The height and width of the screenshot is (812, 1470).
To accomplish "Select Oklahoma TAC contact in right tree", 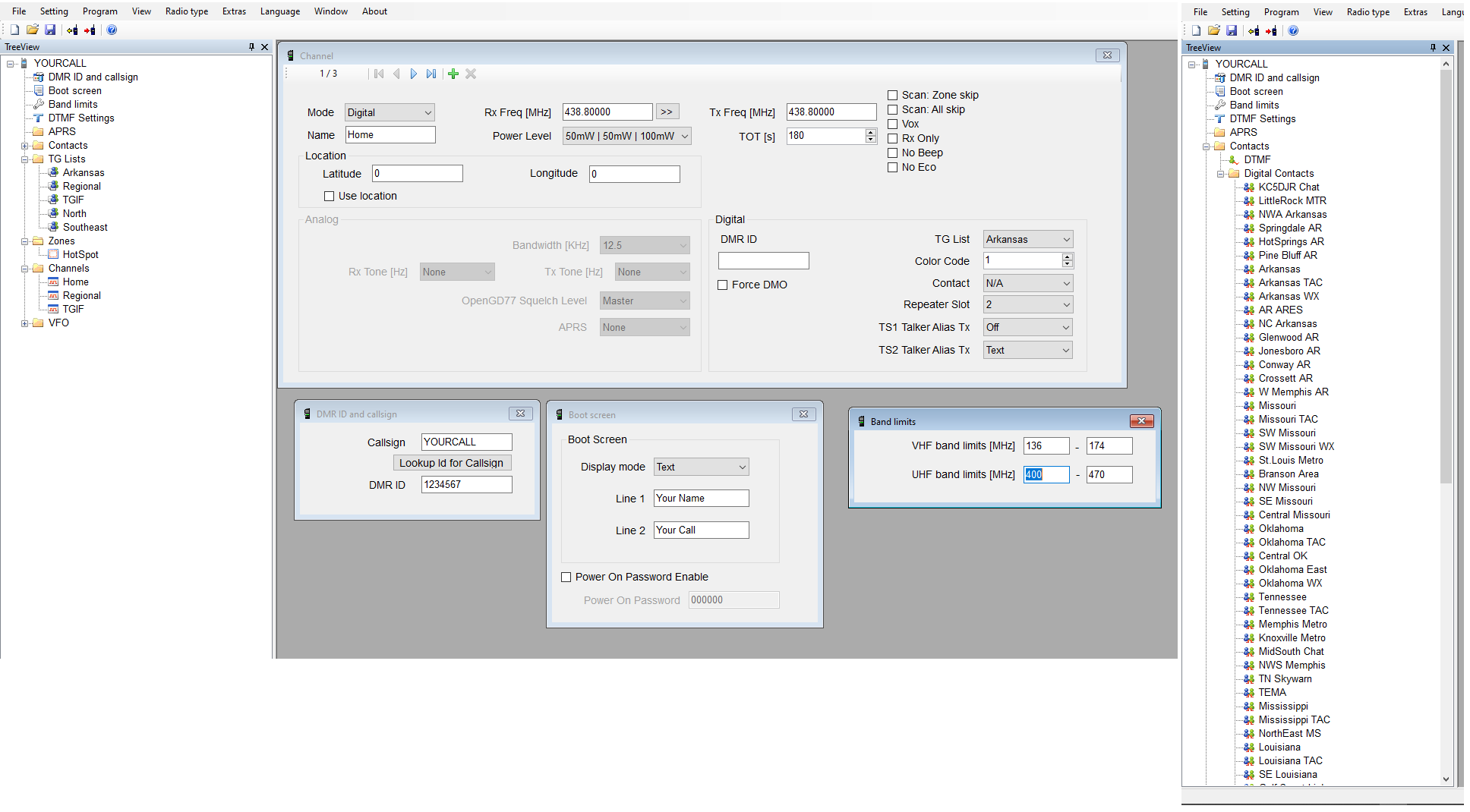I will pos(1292,542).
